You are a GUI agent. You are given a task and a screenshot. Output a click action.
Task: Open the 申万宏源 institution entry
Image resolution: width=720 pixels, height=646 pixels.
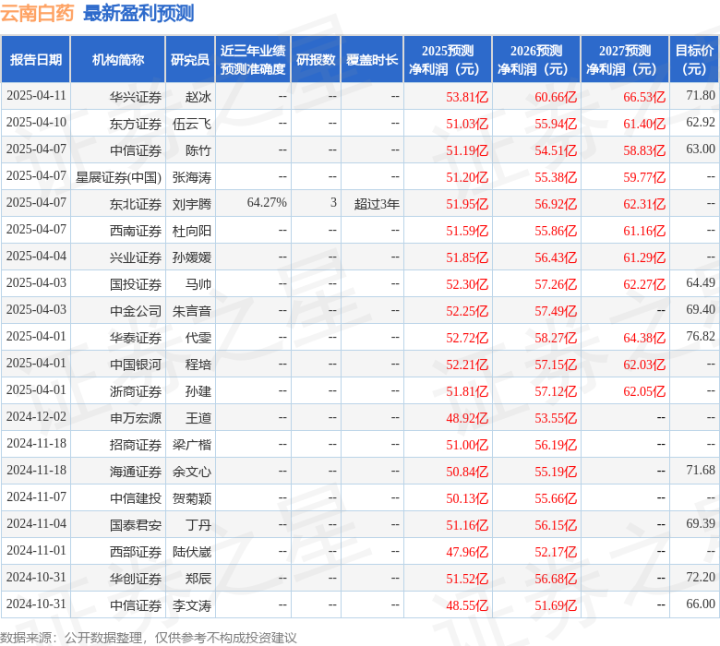tap(135, 417)
